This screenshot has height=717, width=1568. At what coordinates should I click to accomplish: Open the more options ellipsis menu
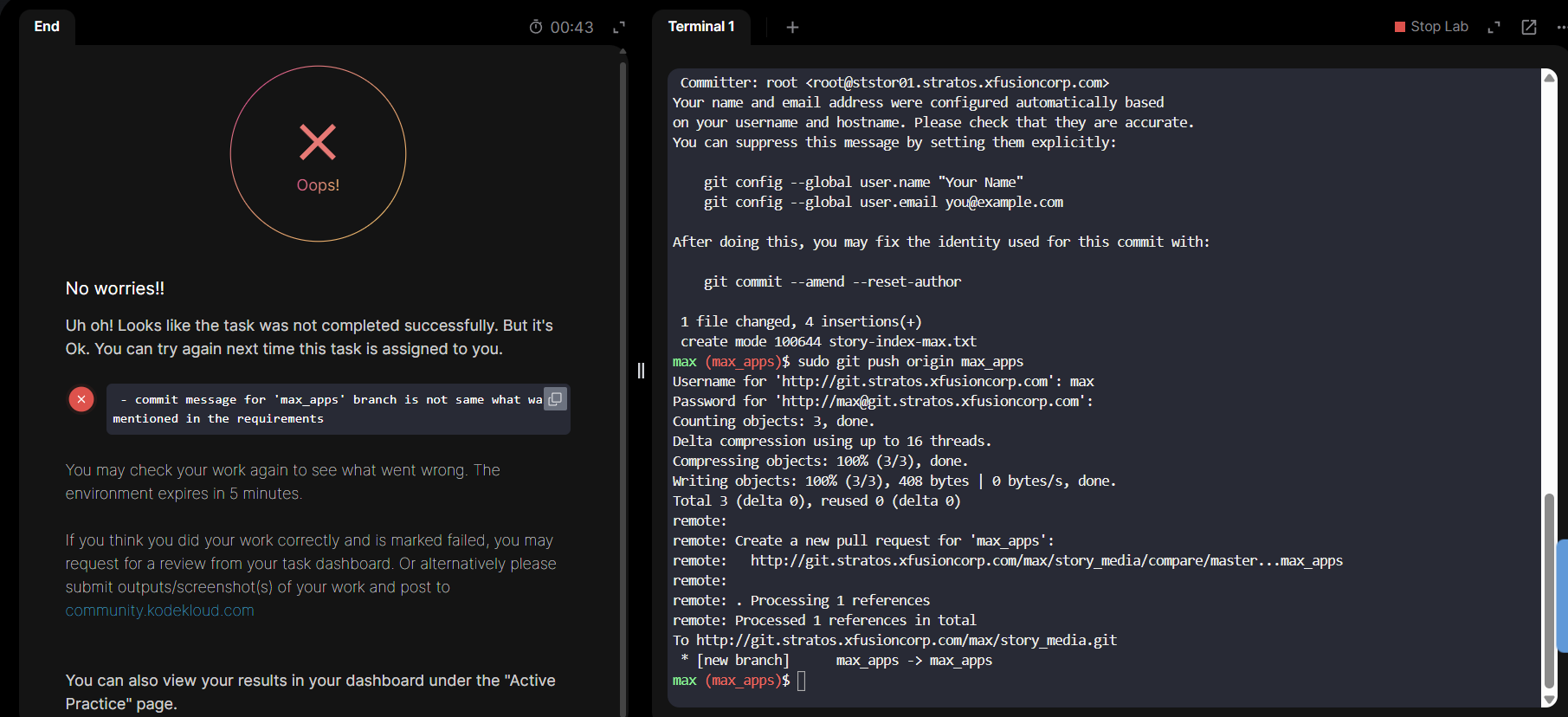point(1561,27)
